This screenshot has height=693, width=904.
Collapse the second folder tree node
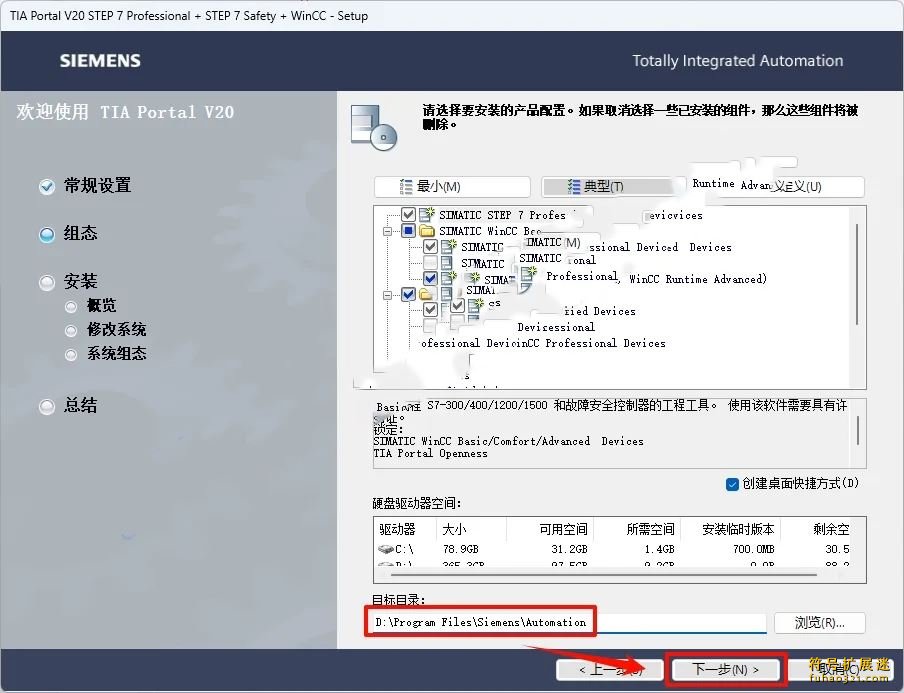(387, 295)
